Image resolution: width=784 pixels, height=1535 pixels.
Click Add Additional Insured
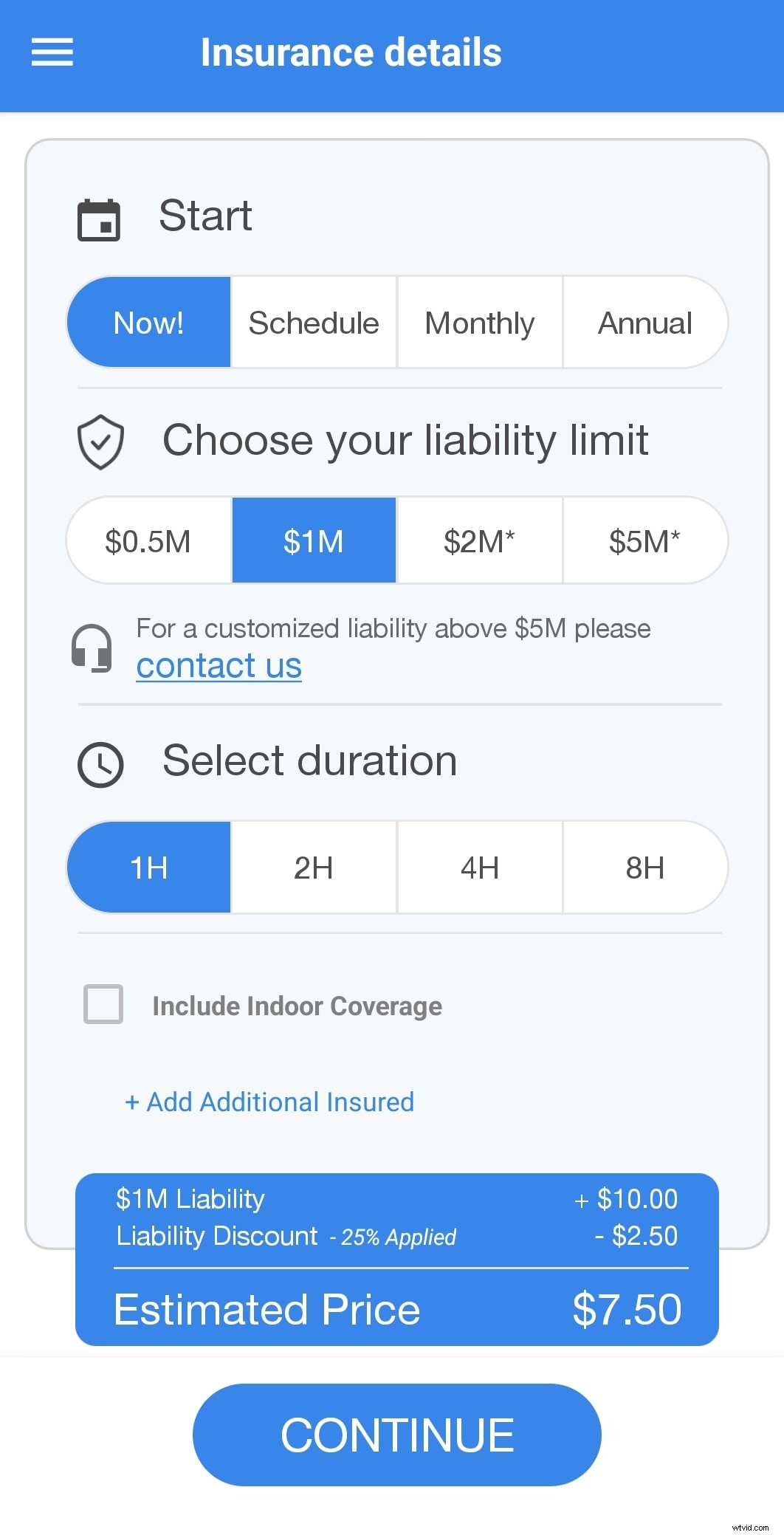269,1102
